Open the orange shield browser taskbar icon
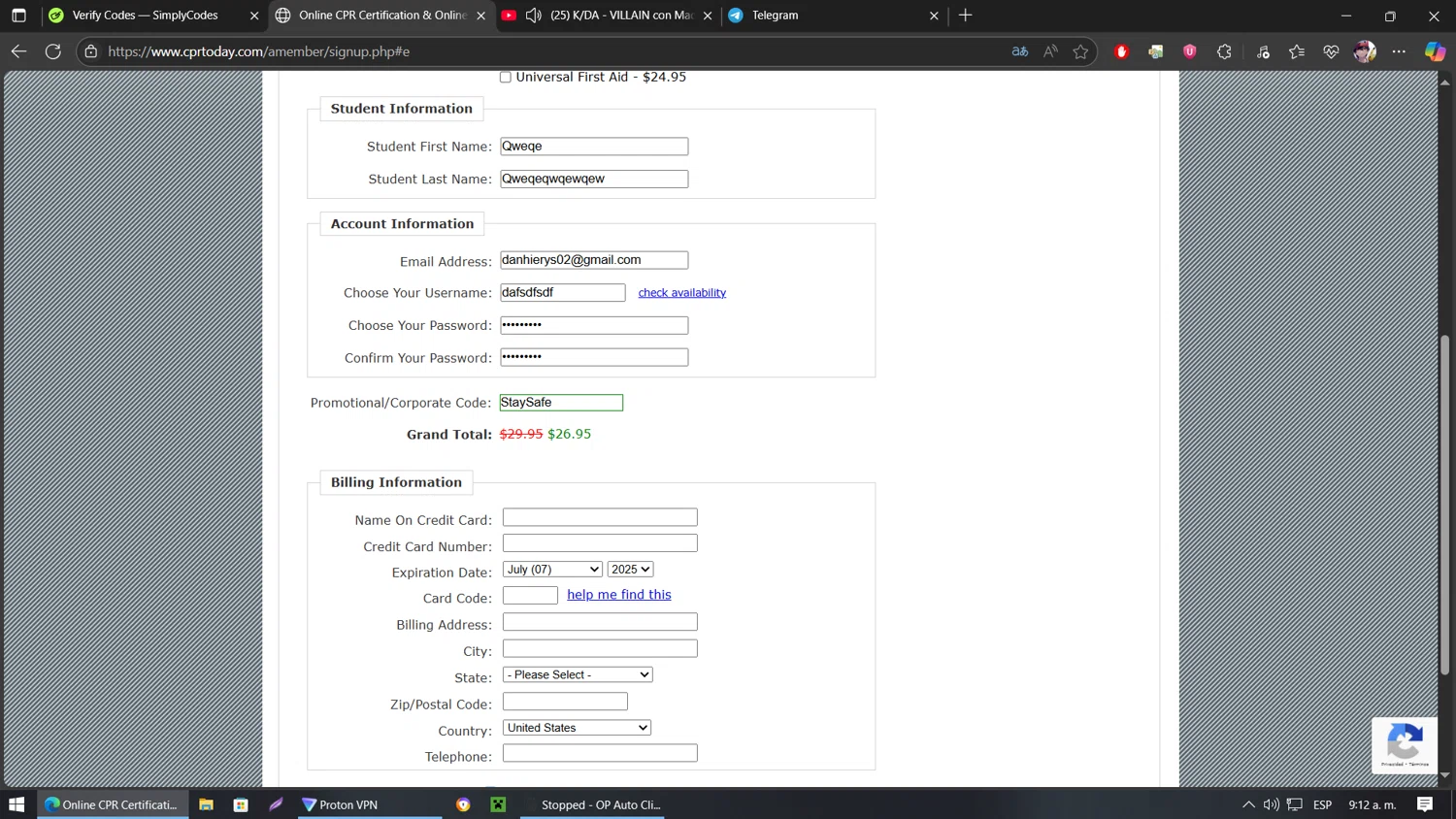The image size is (1456, 819). point(463,804)
